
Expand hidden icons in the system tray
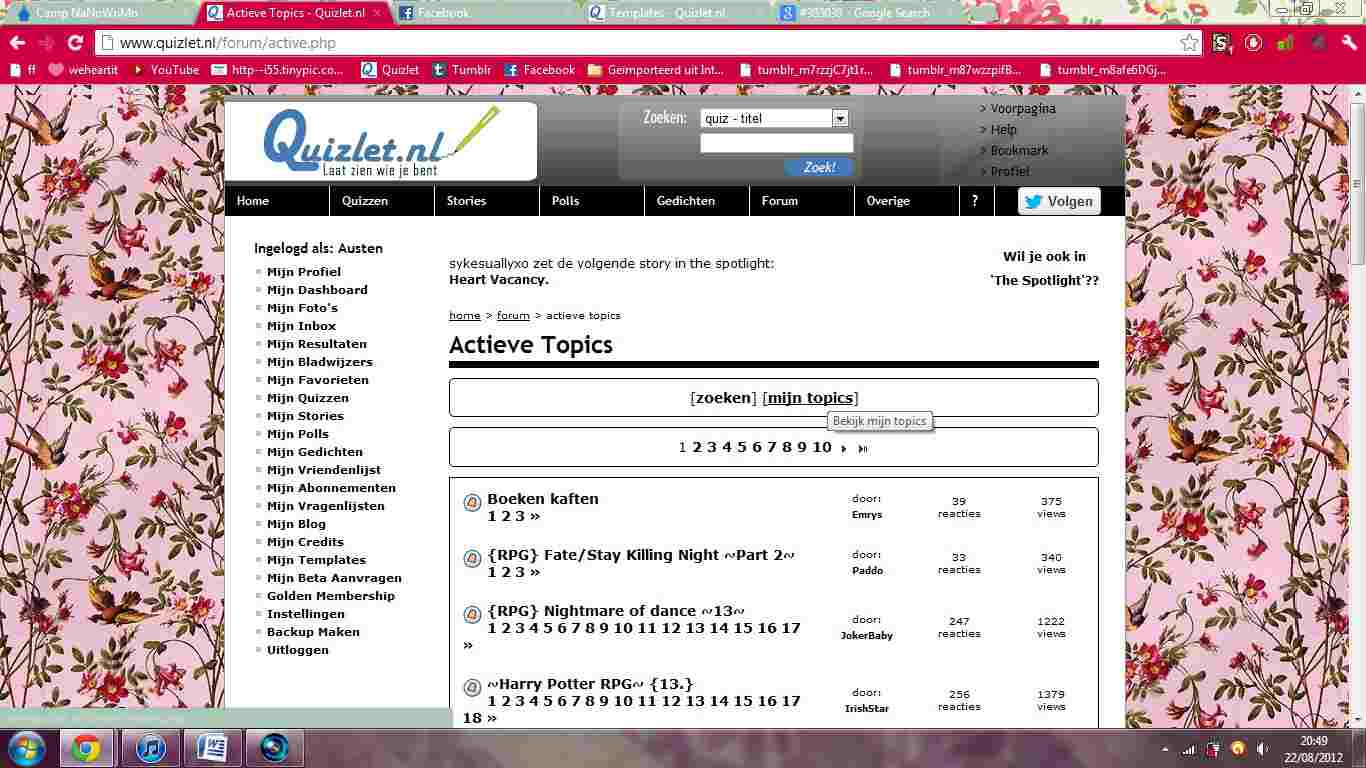pyautogui.click(x=1165, y=747)
